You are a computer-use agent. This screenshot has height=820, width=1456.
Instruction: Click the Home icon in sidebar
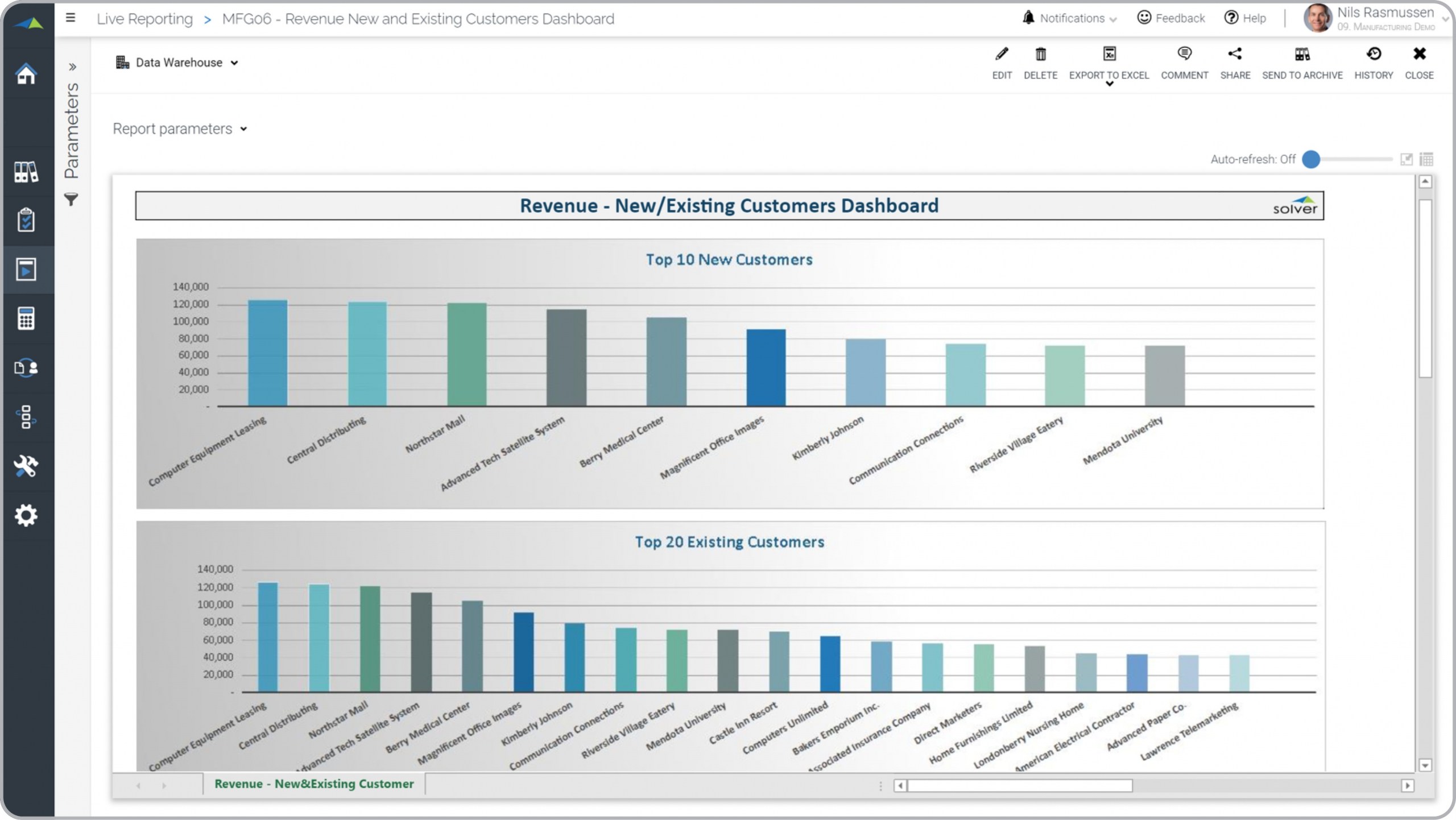point(26,74)
